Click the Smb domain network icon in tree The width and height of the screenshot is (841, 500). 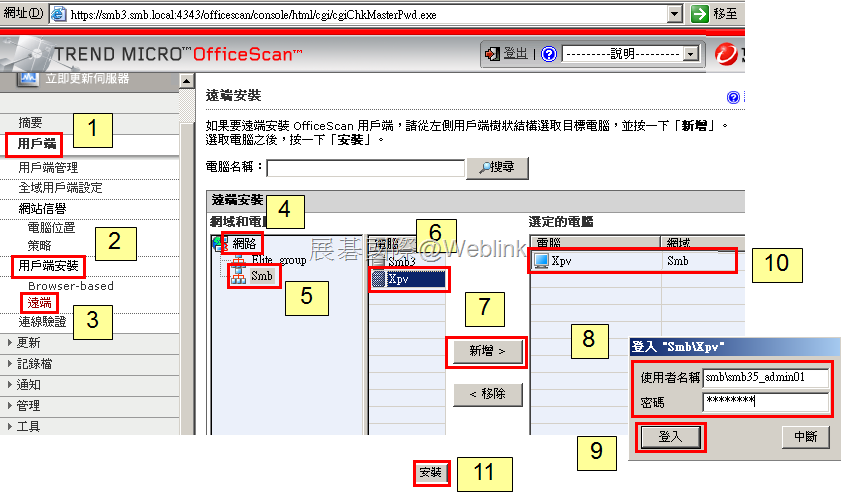238,276
